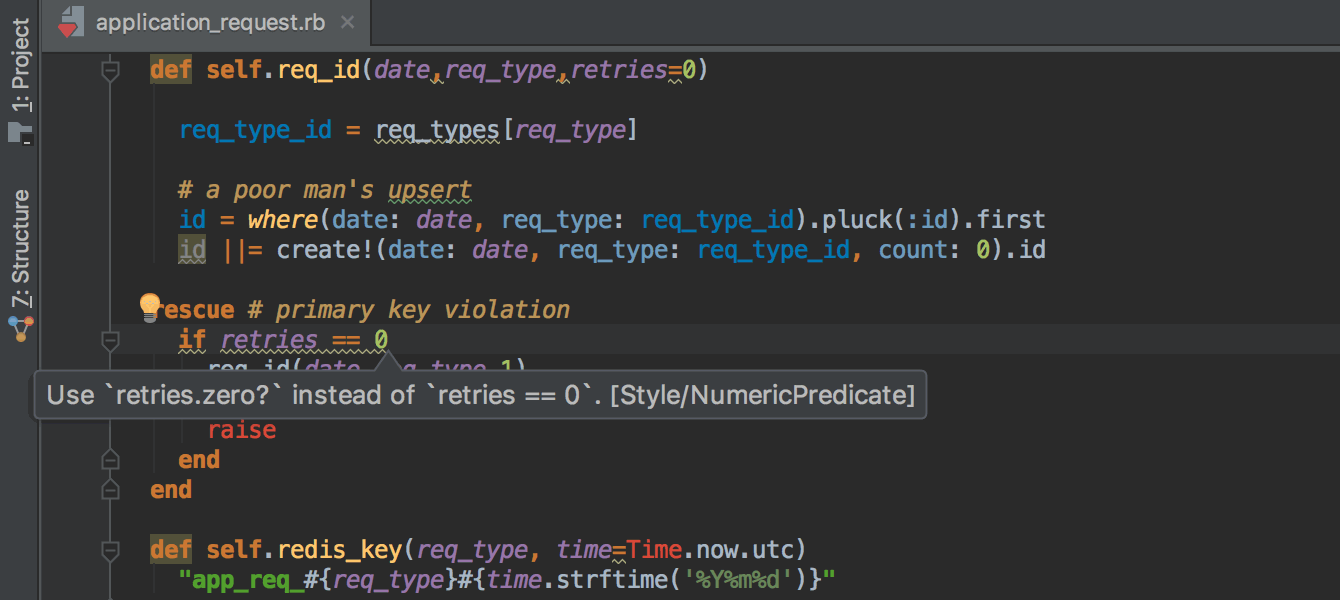Screen dimensions: 1340x600
Task: Click the raise keyword in the code
Action: [x=241, y=430]
